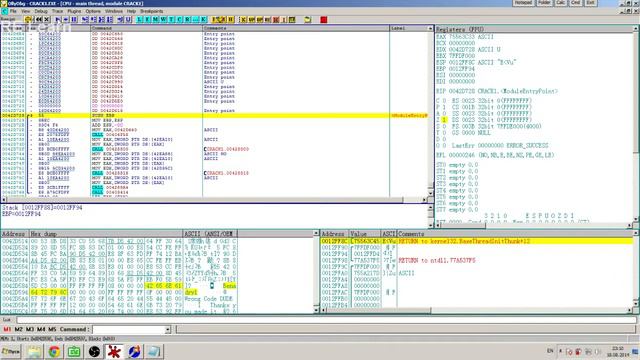The width and height of the screenshot is (640, 360).
Task: Click the Rewind restart program icon
Action: click(x=39, y=19)
